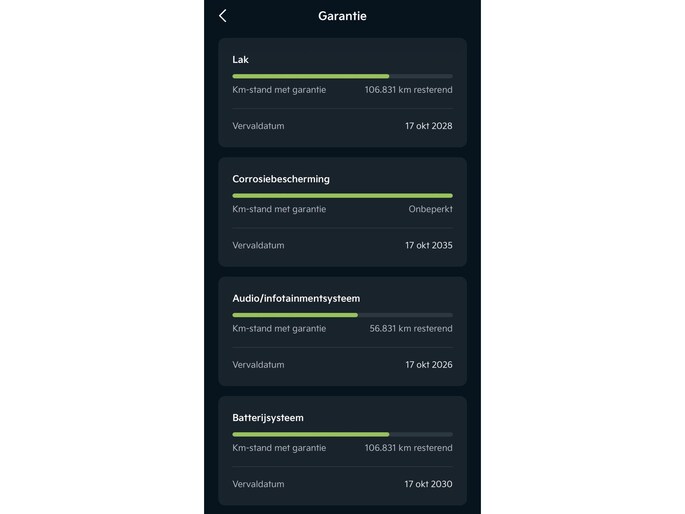Click the 56.831 km resterend value
The image size is (685, 514).
[x=411, y=328]
